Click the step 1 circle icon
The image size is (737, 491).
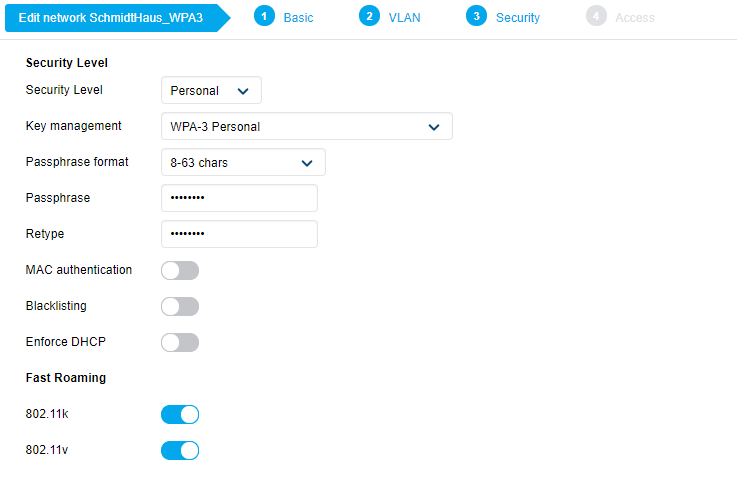coord(264,17)
